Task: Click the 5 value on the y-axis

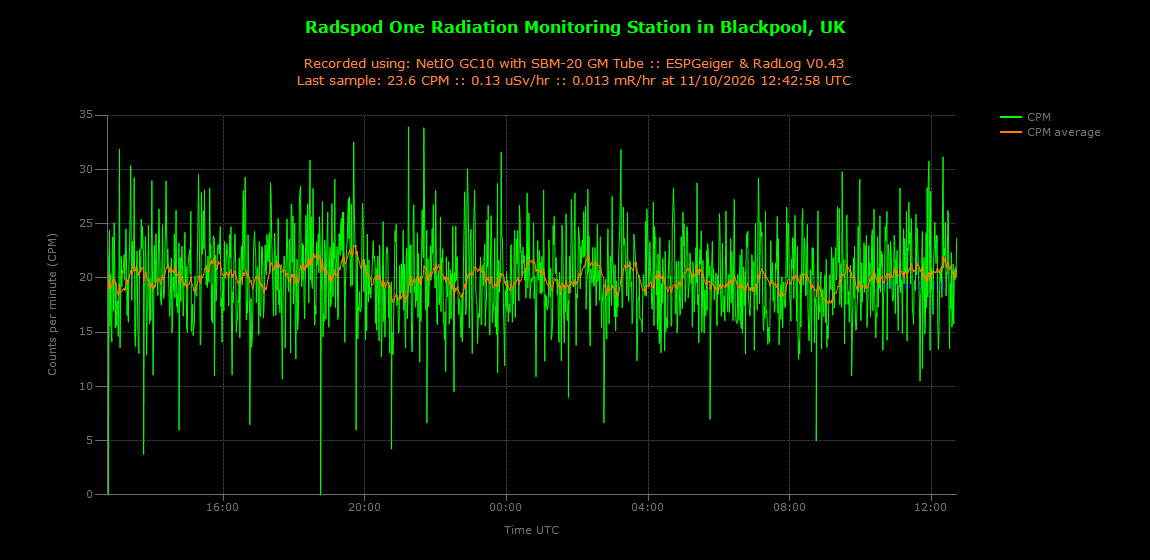Action: 89,441
